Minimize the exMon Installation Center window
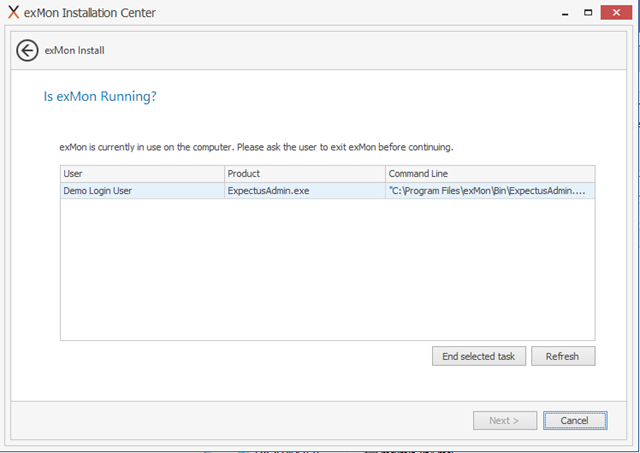Screen dimensions: 640x453 [x=565, y=13]
